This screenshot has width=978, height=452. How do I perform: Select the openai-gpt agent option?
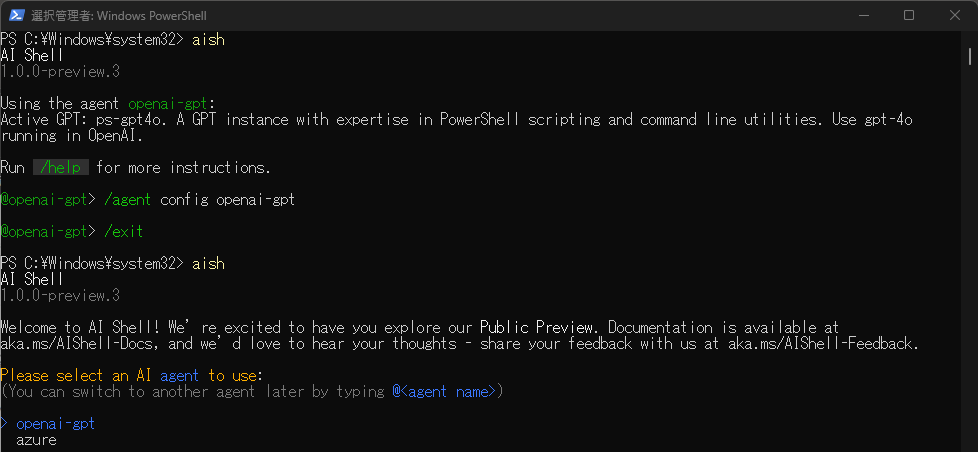[55, 424]
